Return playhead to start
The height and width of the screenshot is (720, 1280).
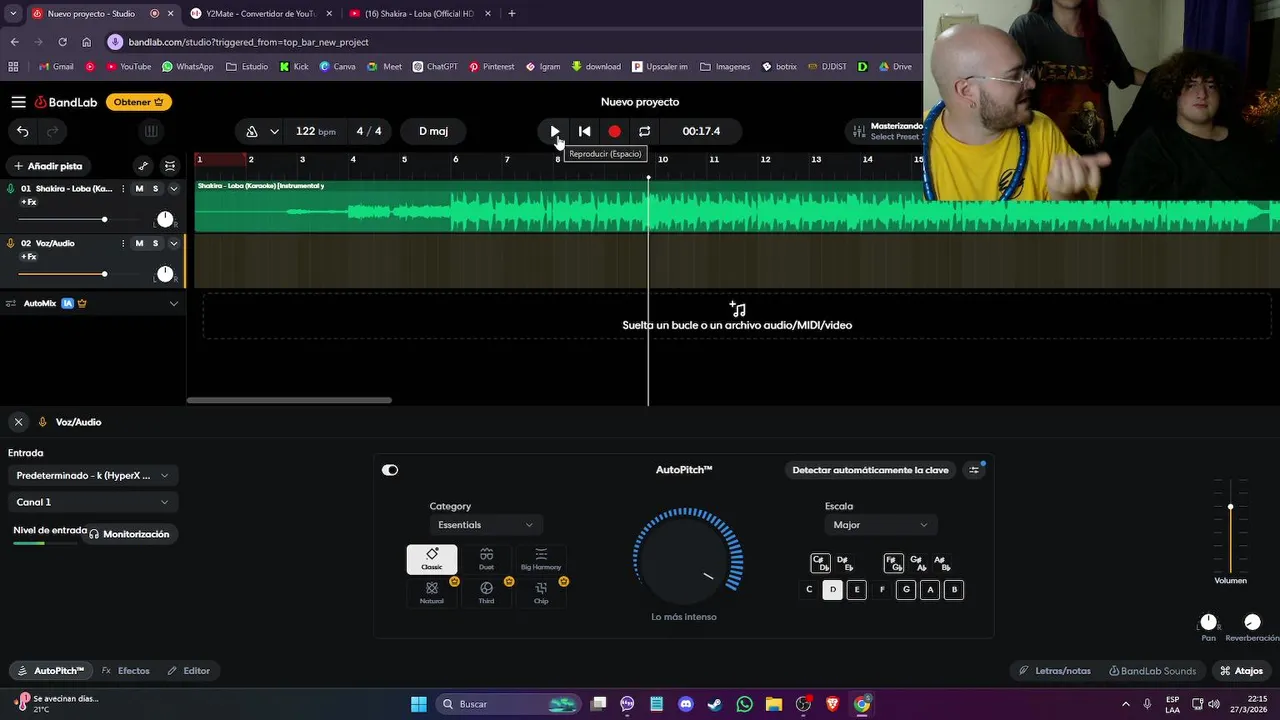click(x=585, y=131)
